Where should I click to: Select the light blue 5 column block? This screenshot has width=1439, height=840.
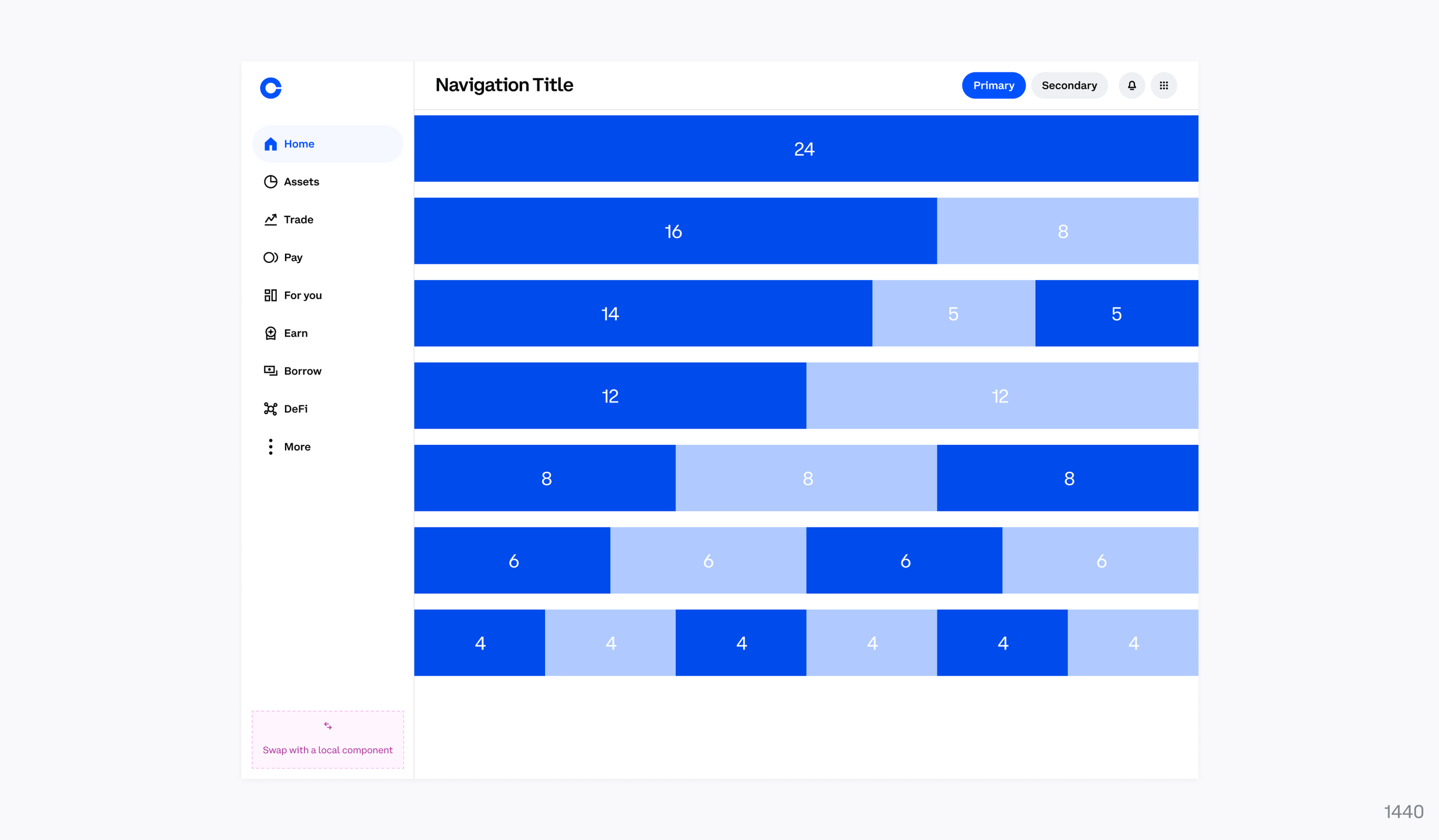coord(954,313)
